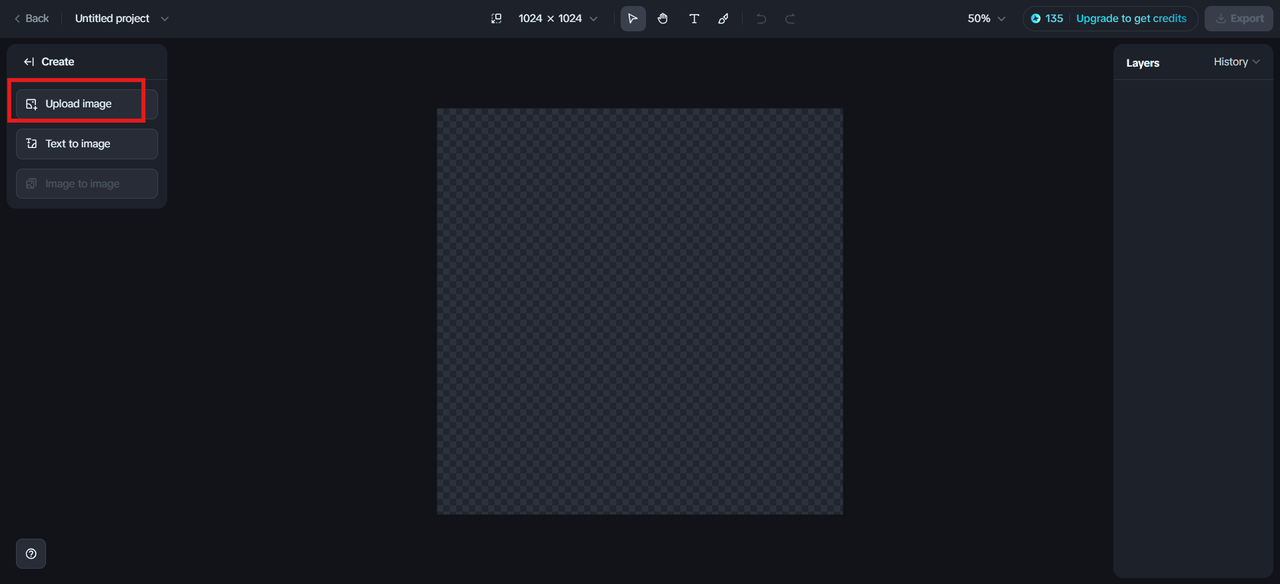This screenshot has height=584, width=1280.
Task: Click the redo arrow
Action: click(x=790, y=18)
